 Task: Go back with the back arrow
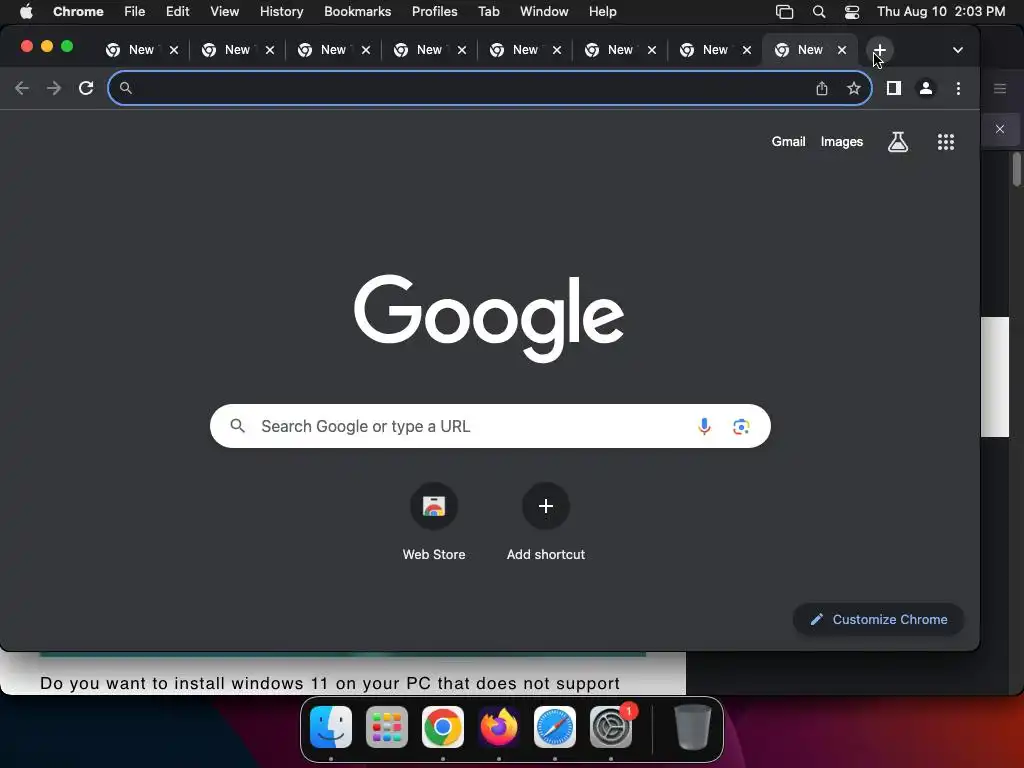pyautogui.click(x=22, y=88)
